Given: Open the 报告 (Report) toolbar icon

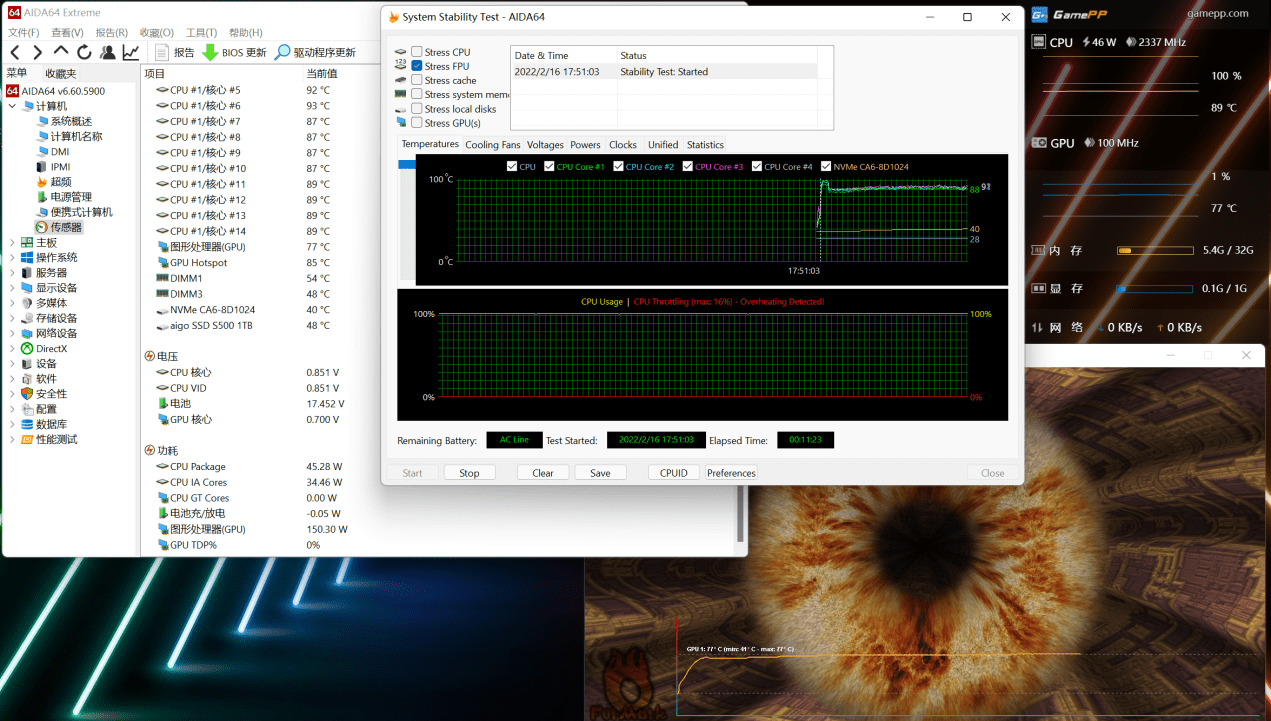Looking at the screenshot, I should point(161,52).
